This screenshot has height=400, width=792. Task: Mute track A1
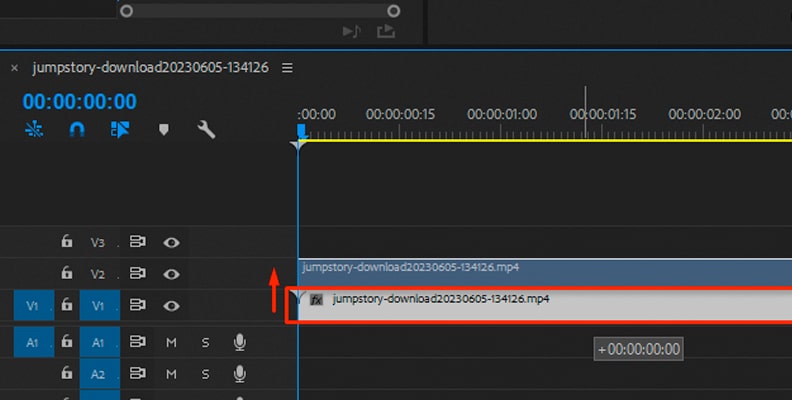[x=172, y=342]
